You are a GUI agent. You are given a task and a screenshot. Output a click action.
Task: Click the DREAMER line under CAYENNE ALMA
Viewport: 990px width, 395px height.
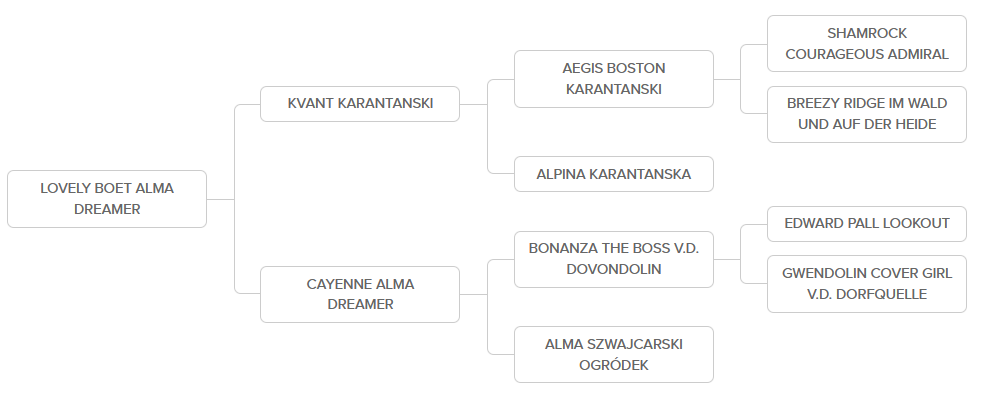coord(360,304)
